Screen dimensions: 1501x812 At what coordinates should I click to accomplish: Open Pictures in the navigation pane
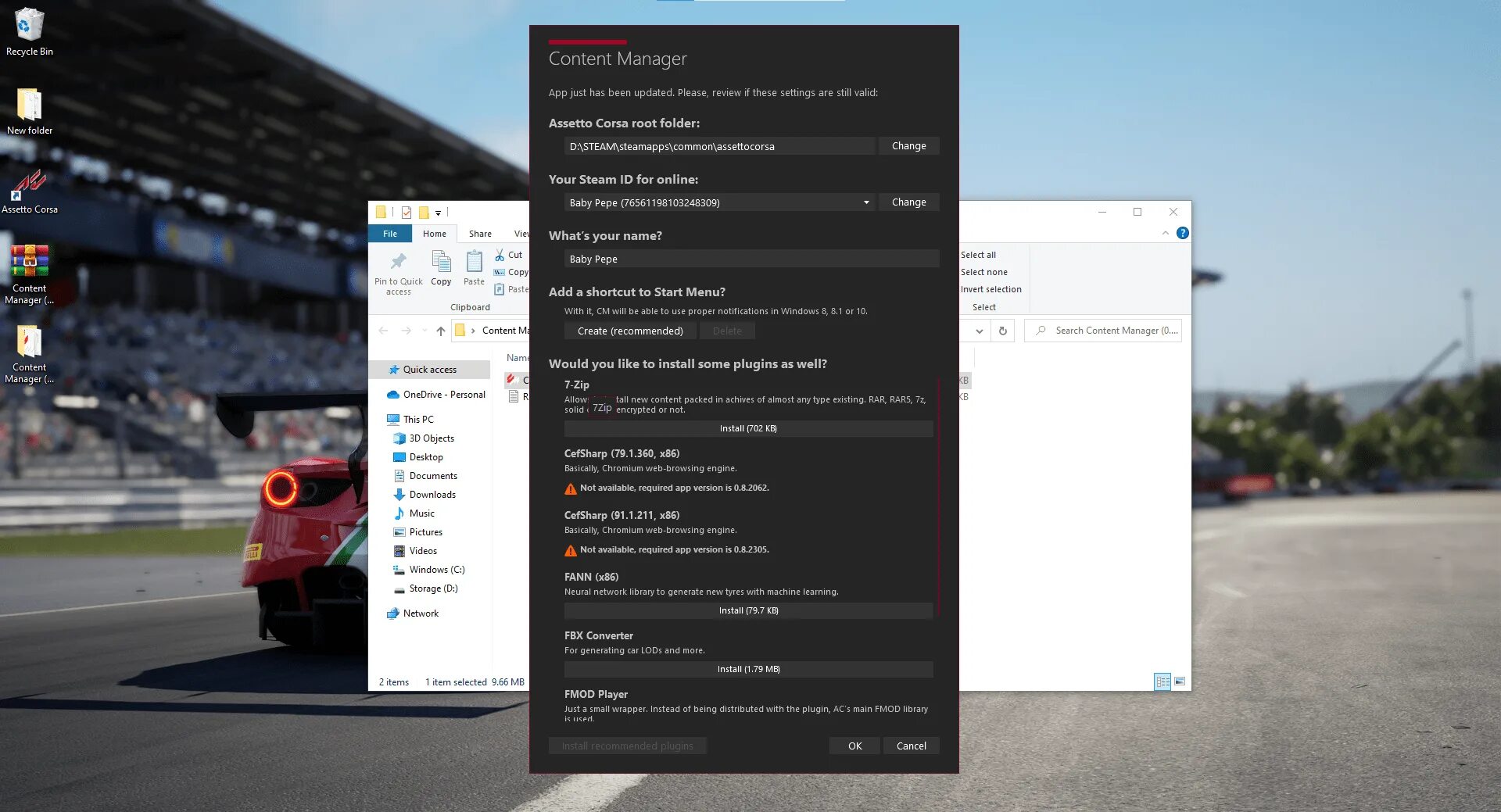pos(418,532)
